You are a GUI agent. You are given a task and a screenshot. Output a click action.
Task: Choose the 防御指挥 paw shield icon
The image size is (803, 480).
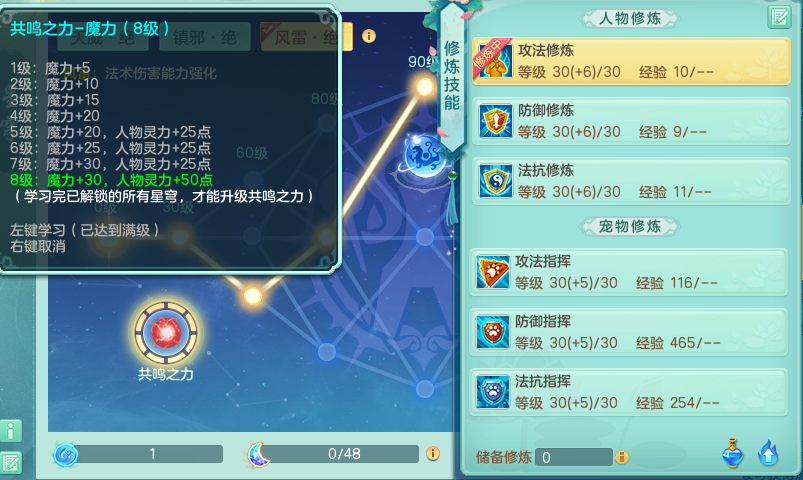(x=493, y=332)
